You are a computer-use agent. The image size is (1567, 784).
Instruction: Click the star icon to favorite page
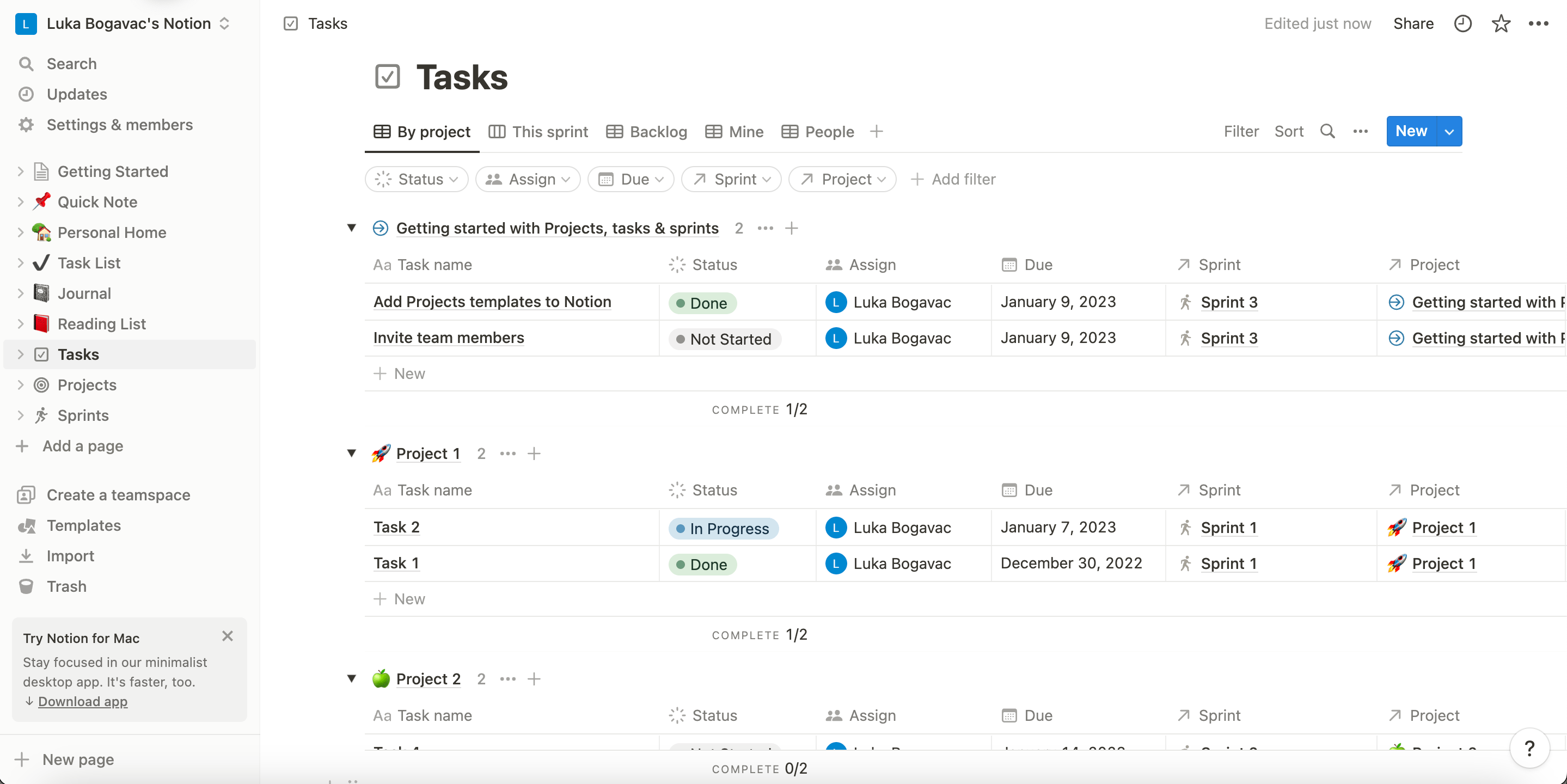1501,24
